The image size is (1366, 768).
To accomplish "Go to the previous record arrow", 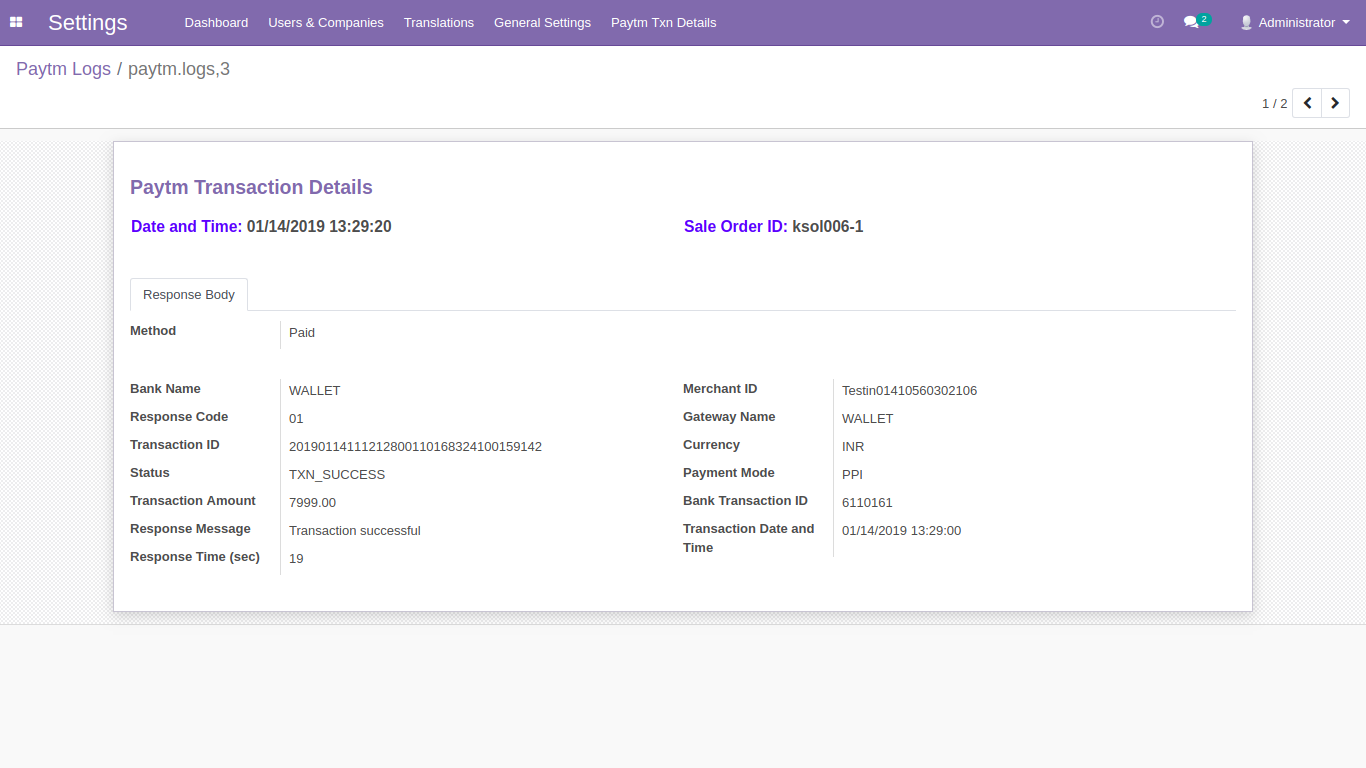I will [1307, 103].
